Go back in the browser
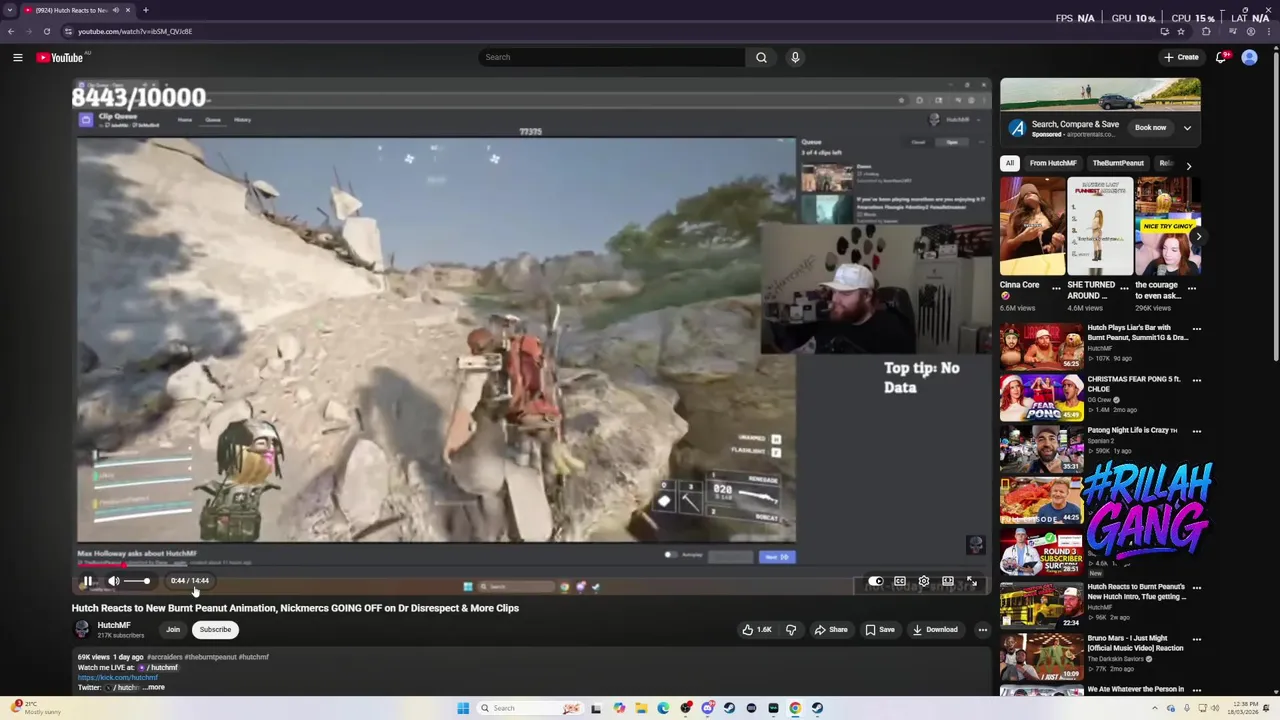 [11, 31]
